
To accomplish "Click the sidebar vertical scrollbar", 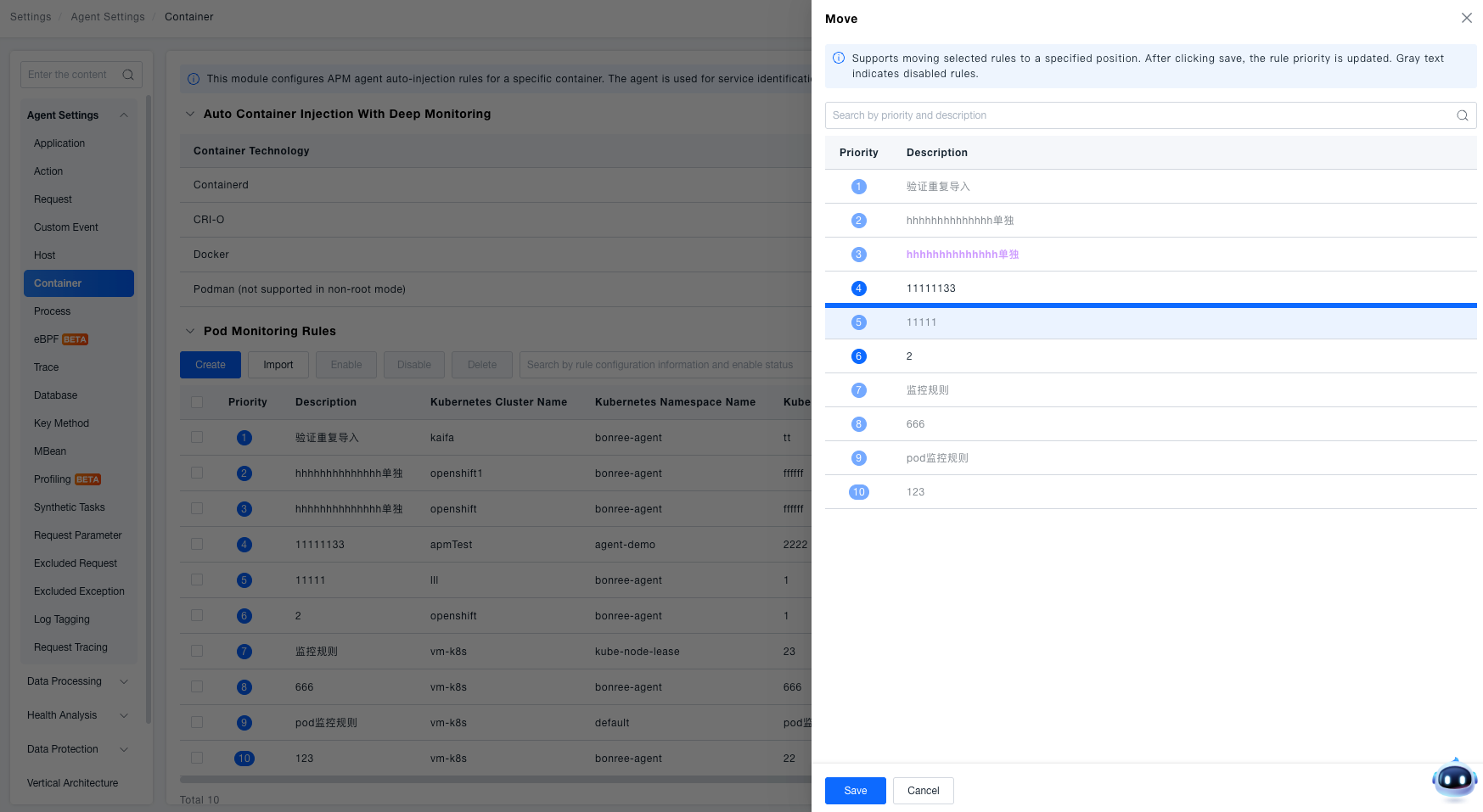I will pos(149,407).
